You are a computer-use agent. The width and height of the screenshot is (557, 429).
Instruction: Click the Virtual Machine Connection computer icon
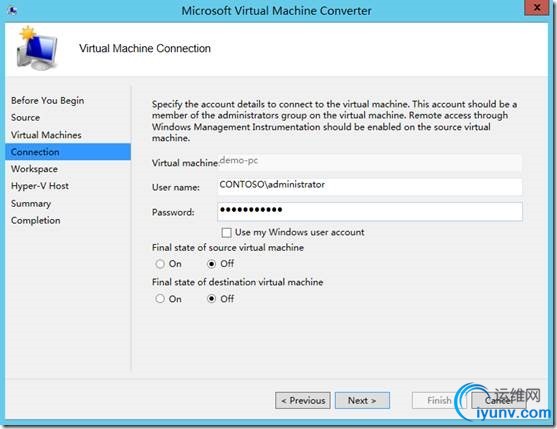[x=37, y=48]
